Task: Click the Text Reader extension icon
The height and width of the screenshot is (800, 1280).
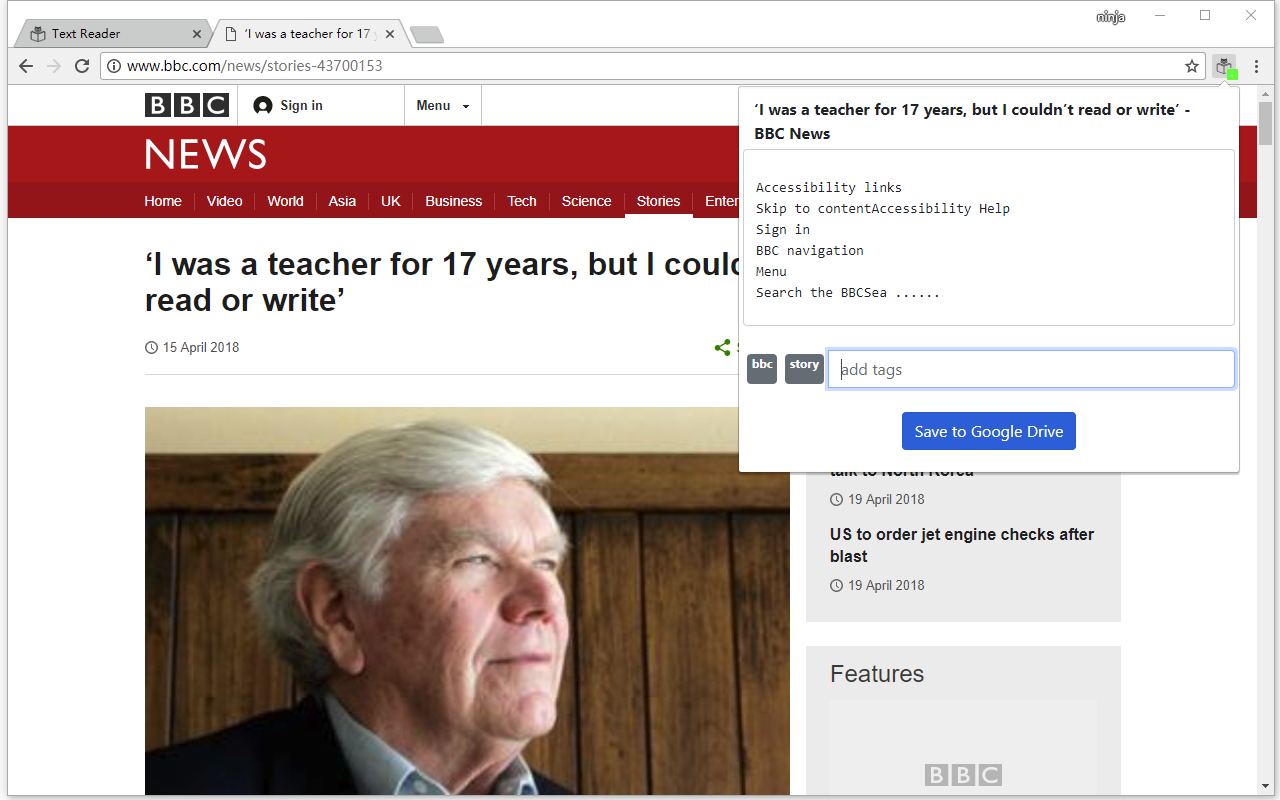Action: pos(1225,66)
